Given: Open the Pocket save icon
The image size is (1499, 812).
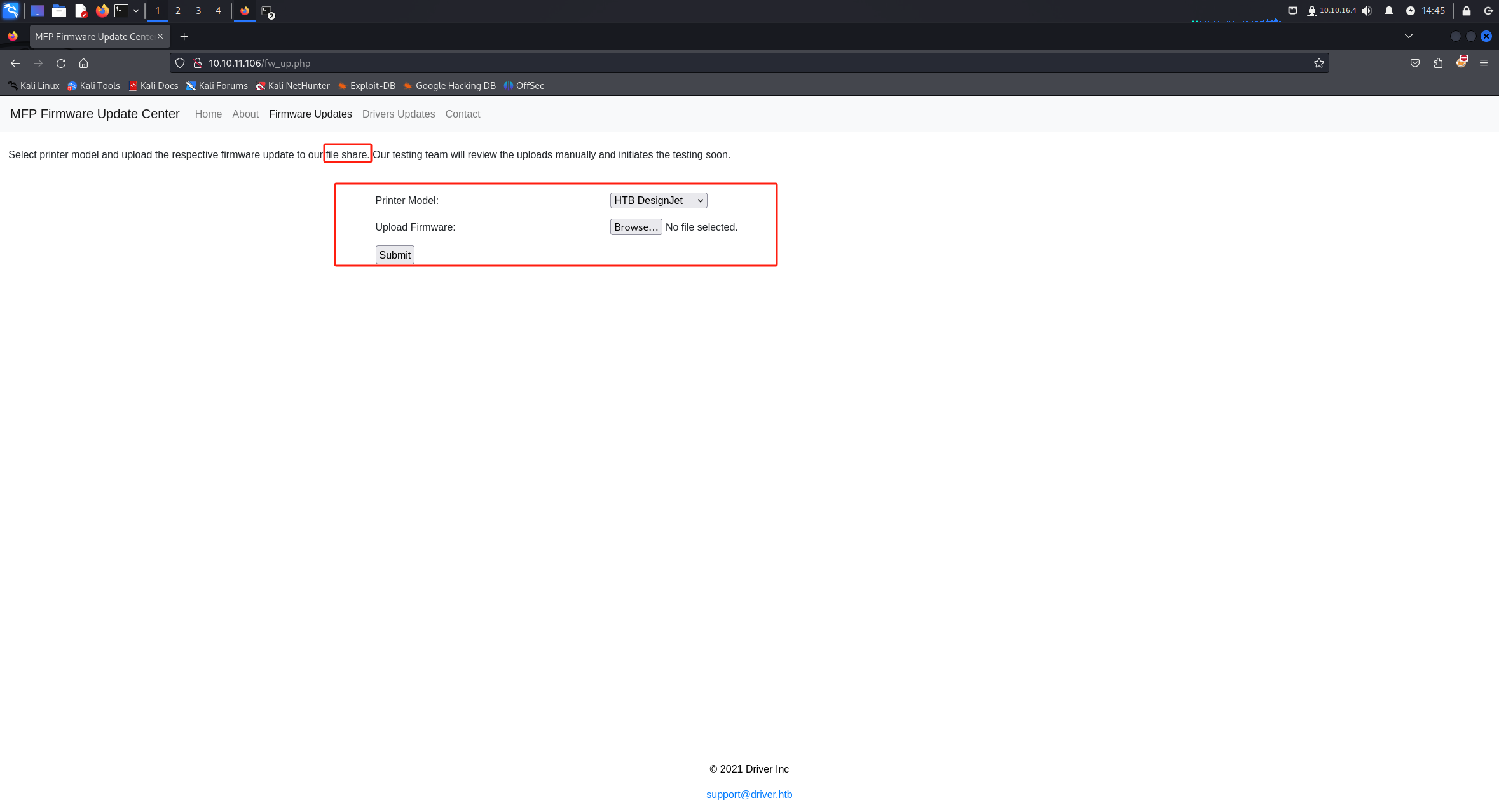Looking at the screenshot, I should (1415, 63).
